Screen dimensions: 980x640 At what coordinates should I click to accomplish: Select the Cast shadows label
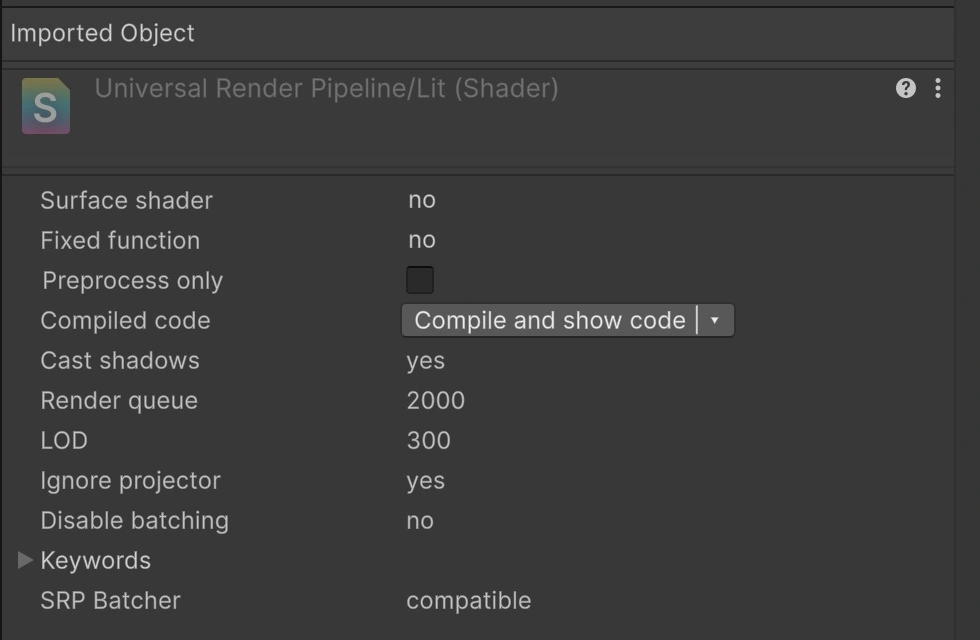click(x=120, y=361)
